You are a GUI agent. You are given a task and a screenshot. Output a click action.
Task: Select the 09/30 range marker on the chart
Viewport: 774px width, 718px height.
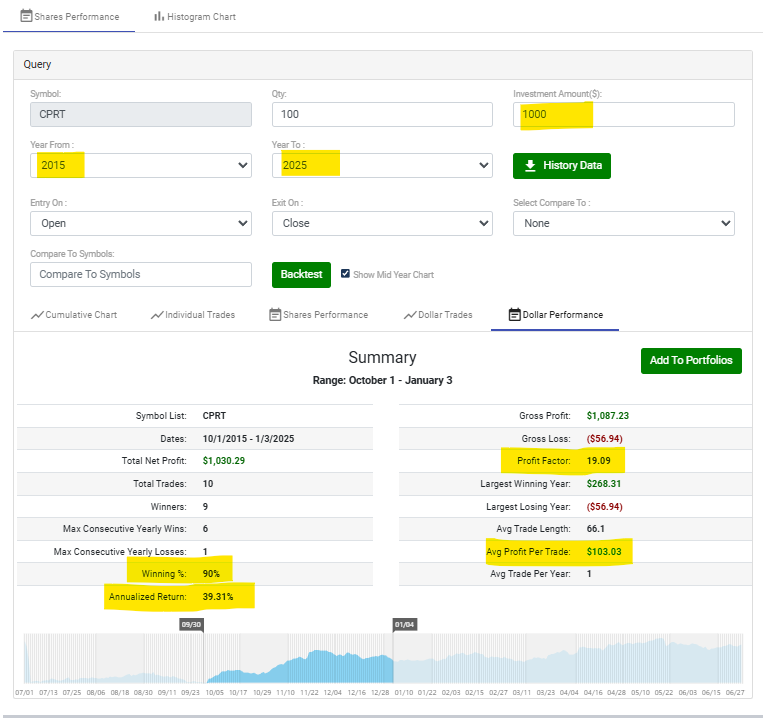(x=191, y=624)
